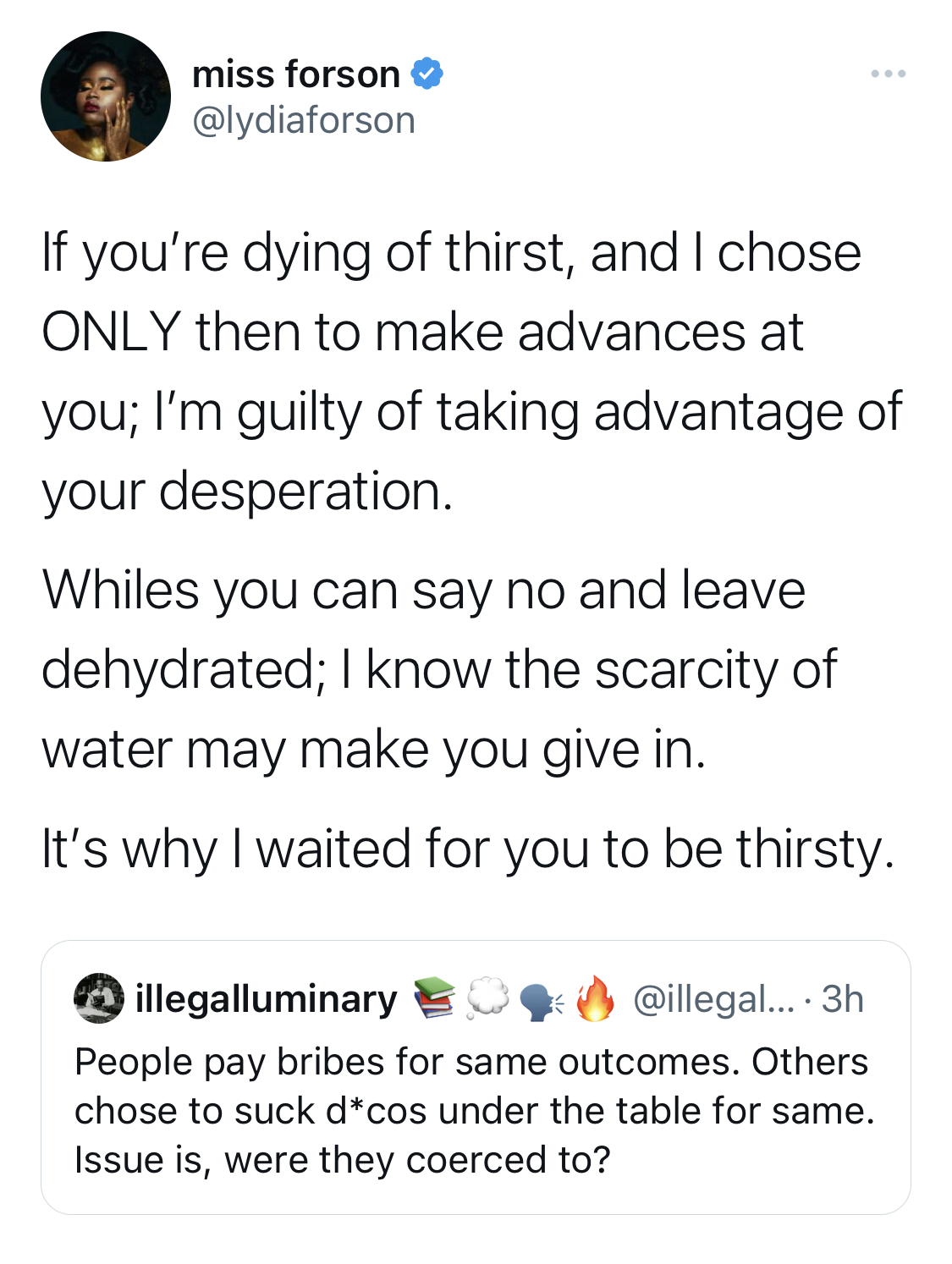Open the quoted tweet about bribes
Screen dimensions: 952x1264
pyautogui.click(x=476, y=1077)
